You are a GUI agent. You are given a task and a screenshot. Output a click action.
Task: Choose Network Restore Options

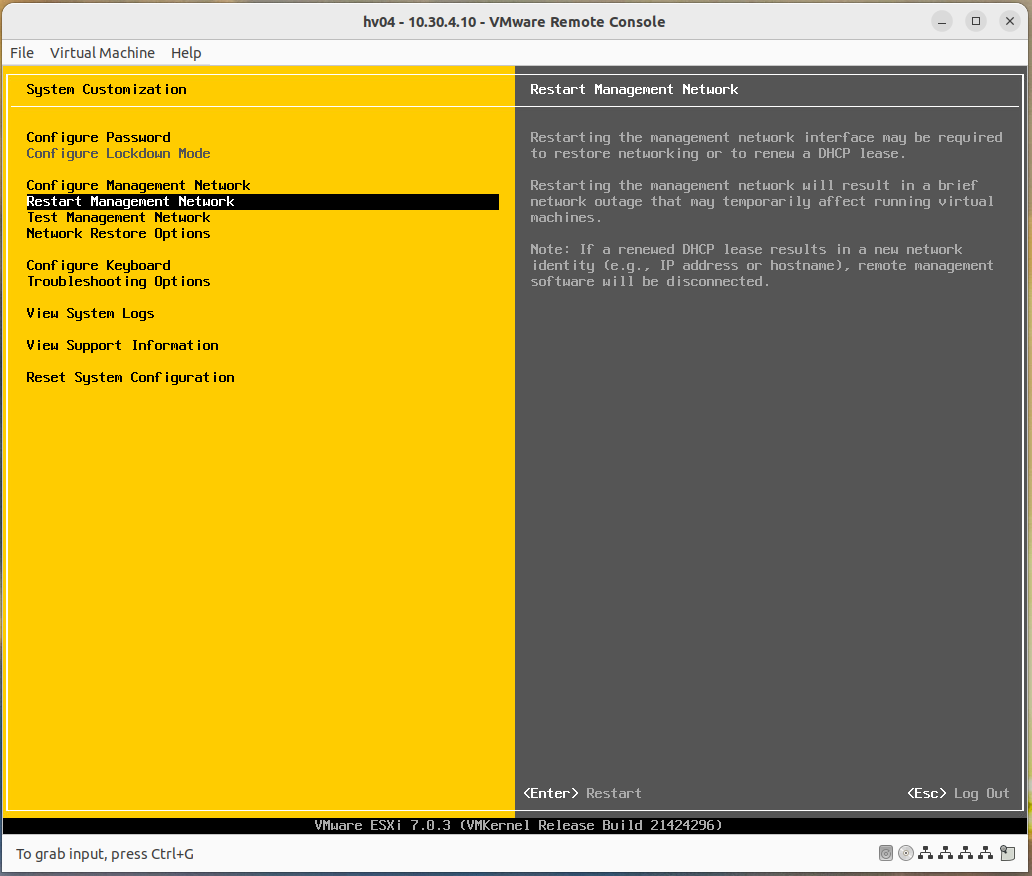click(x=118, y=233)
